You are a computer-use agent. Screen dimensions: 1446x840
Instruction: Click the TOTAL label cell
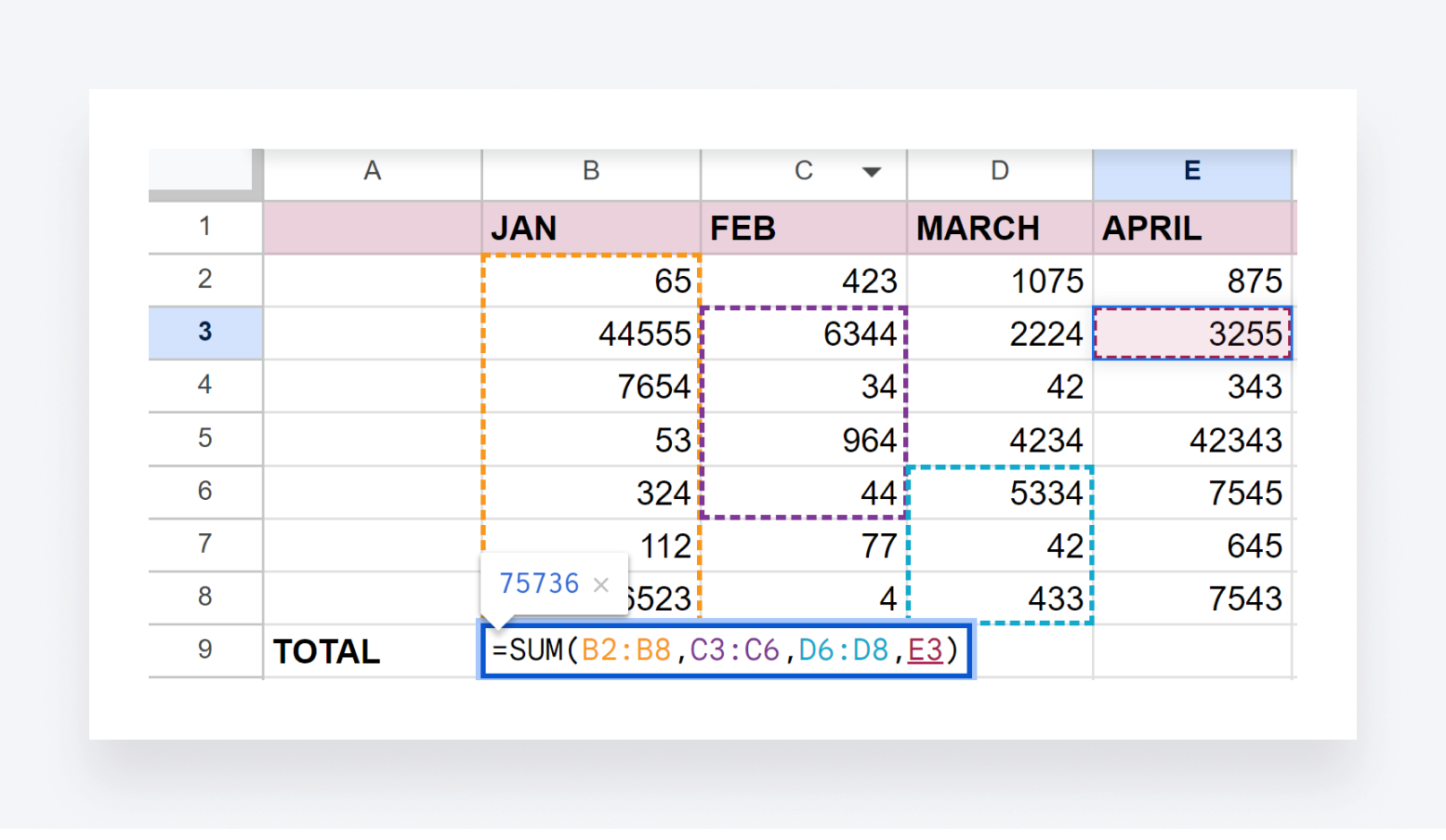click(x=326, y=651)
